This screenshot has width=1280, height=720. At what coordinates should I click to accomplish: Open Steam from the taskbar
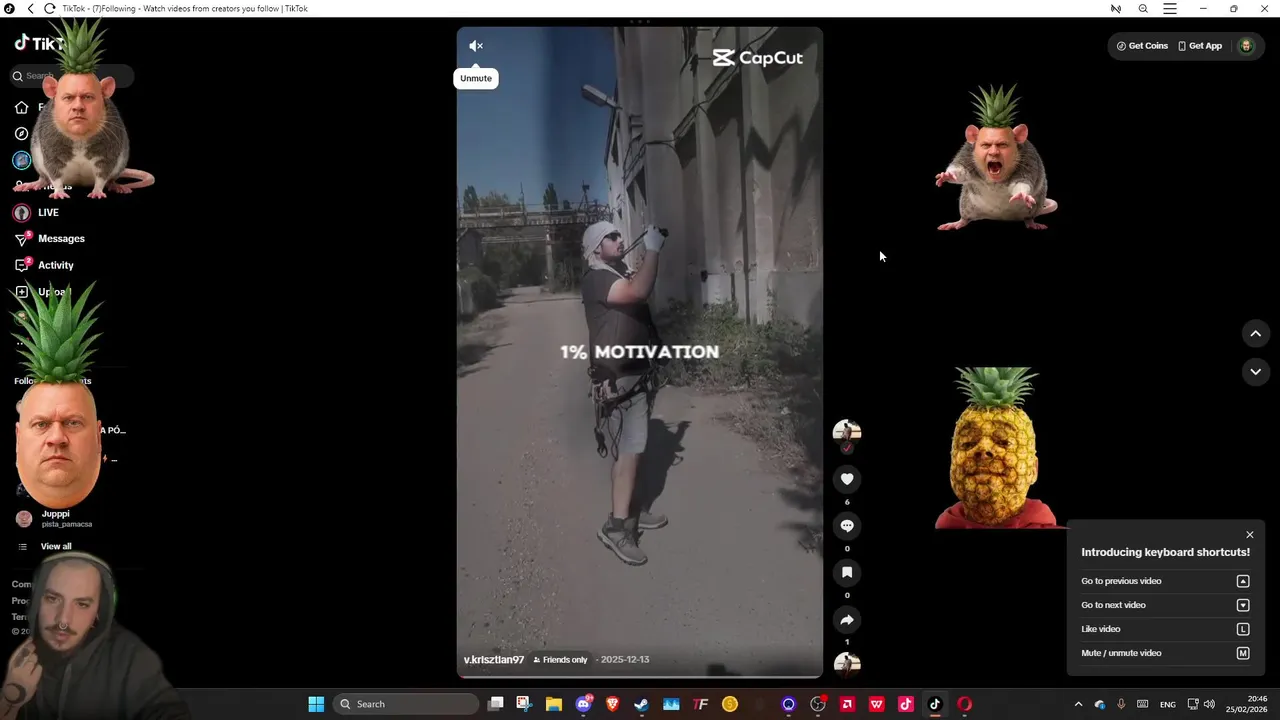coord(641,704)
